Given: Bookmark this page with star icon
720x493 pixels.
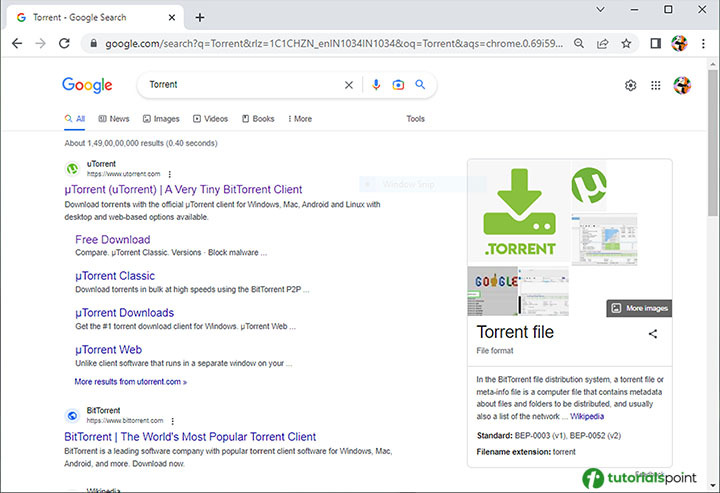Looking at the screenshot, I should pos(626,44).
